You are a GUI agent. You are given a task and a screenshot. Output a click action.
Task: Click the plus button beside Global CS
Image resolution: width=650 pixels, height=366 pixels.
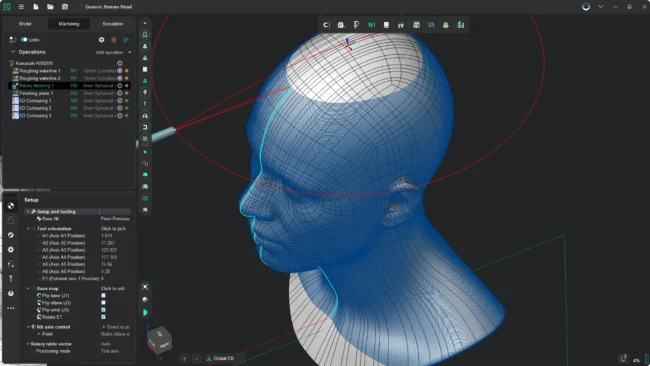[x=184, y=359]
